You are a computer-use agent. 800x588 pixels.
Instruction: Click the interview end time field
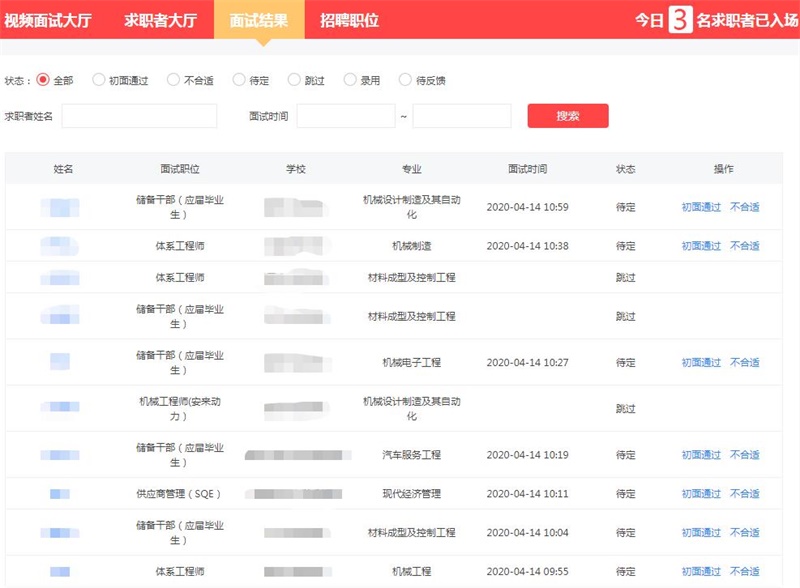461,116
